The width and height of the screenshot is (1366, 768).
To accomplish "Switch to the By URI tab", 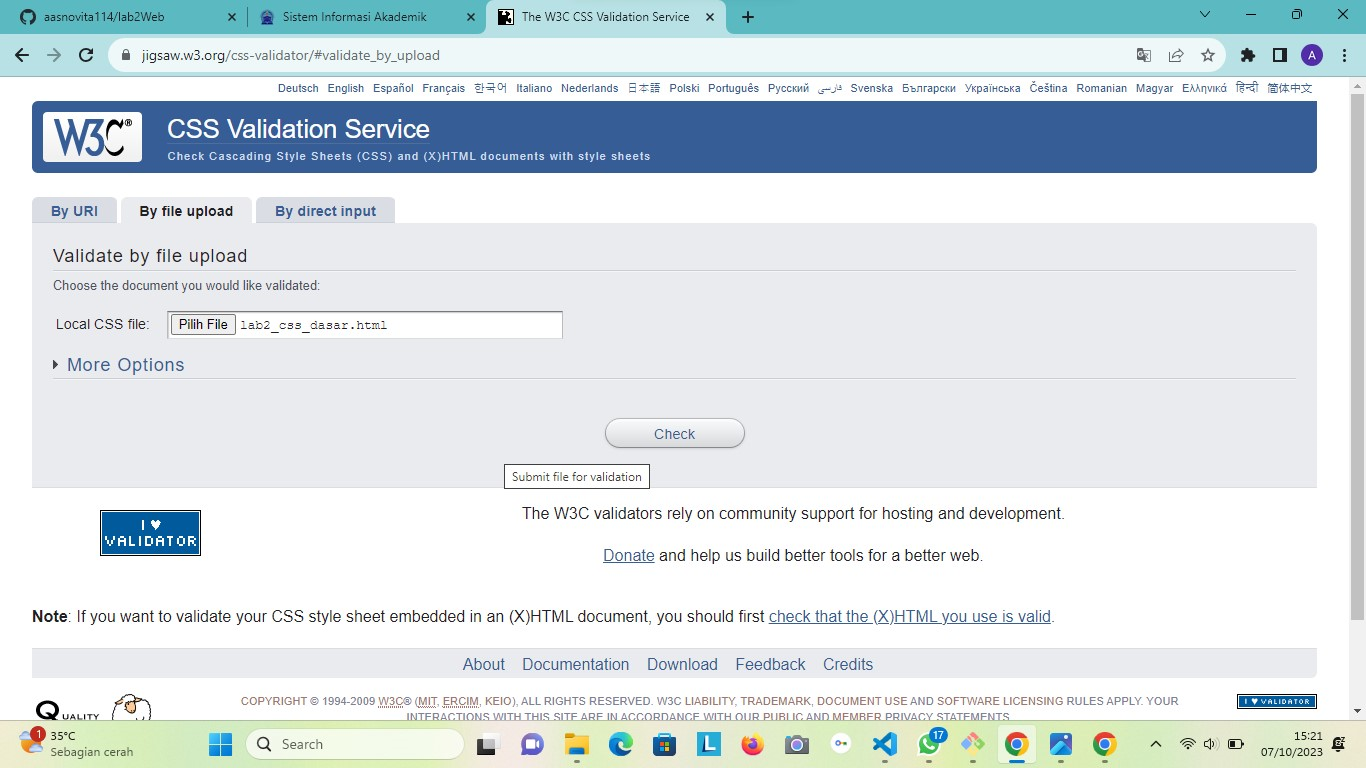I will pyautogui.click(x=74, y=210).
